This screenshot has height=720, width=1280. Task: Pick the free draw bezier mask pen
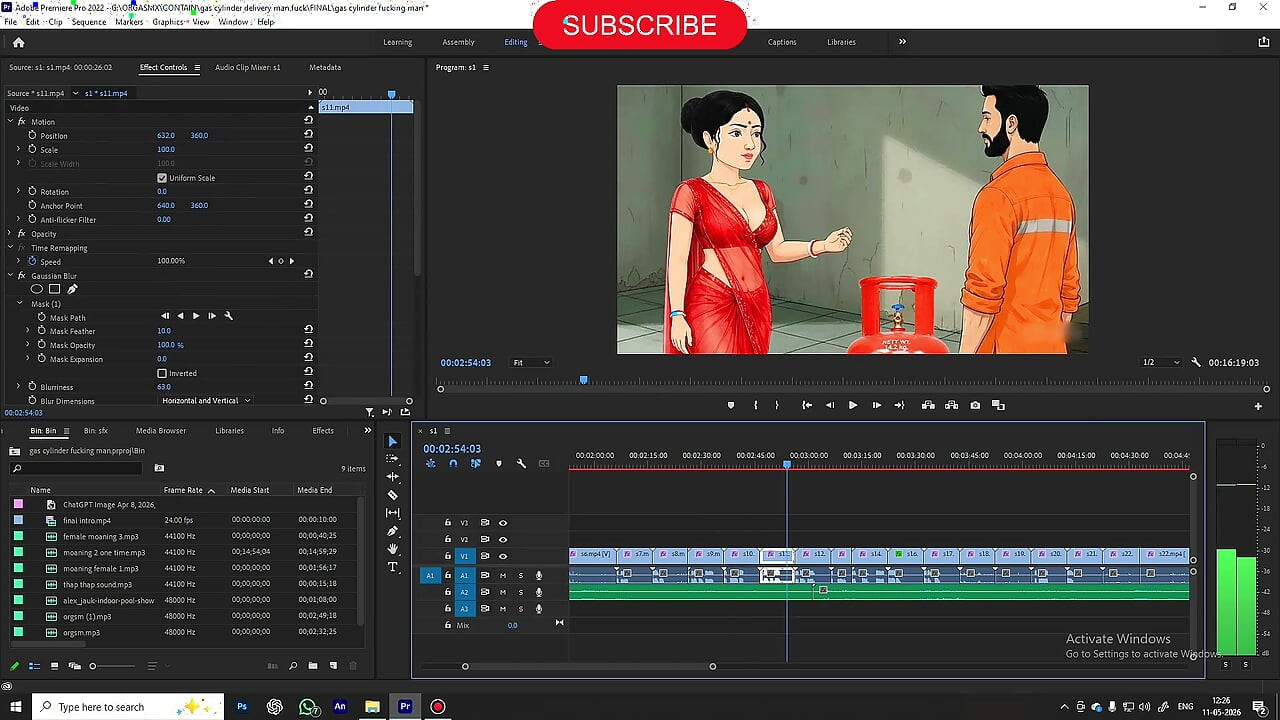point(72,289)
